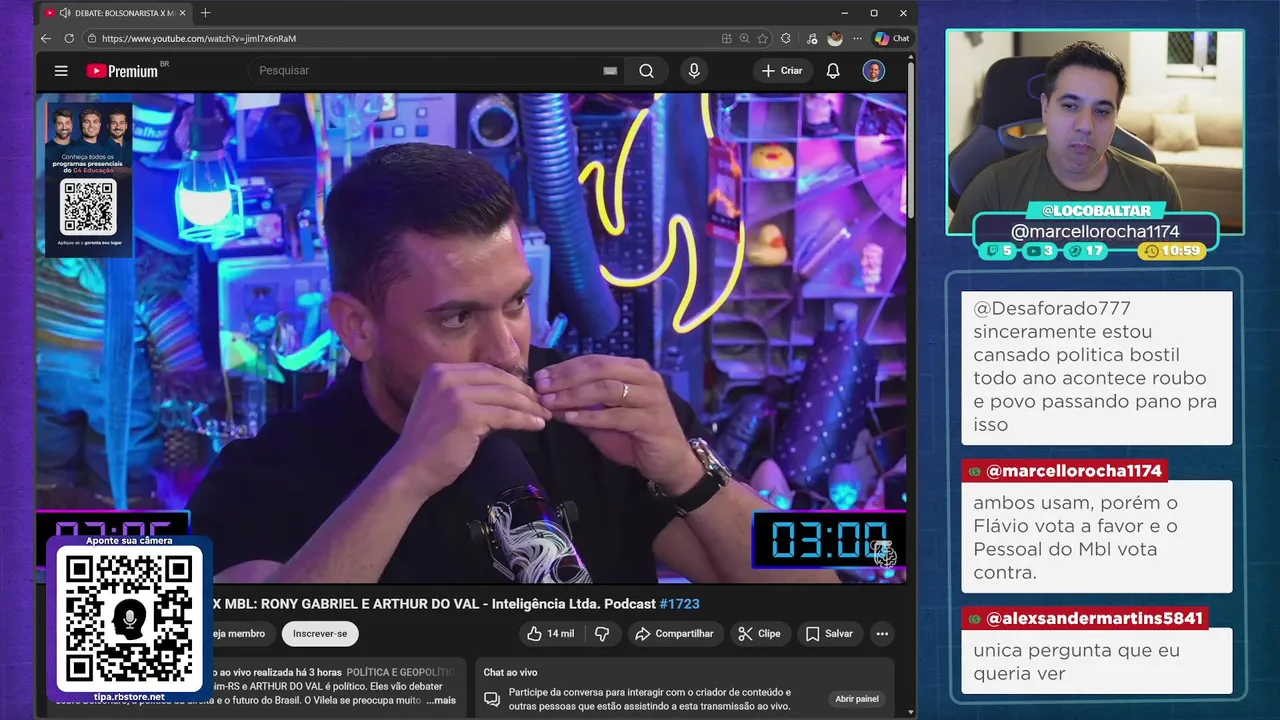Like the video with 14 mil
This screenshot has width=1280, height=720.
coord(551,634)
